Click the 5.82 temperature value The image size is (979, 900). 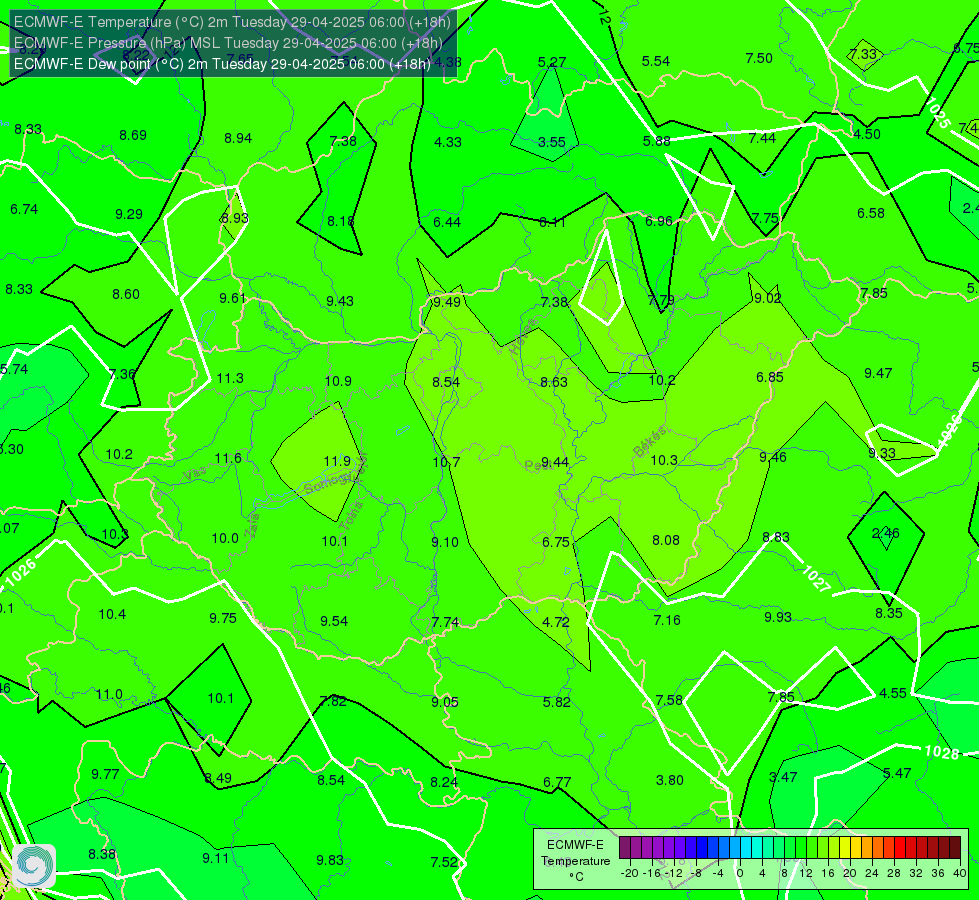click(556, 702)
